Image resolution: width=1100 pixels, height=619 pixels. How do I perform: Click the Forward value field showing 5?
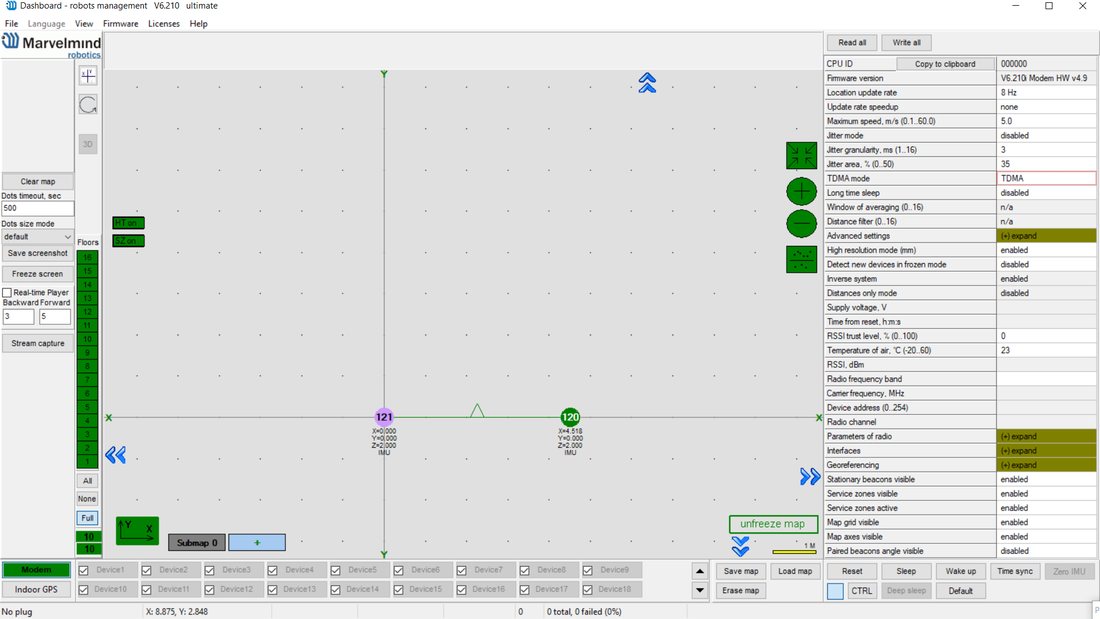[x=55, y=317]
